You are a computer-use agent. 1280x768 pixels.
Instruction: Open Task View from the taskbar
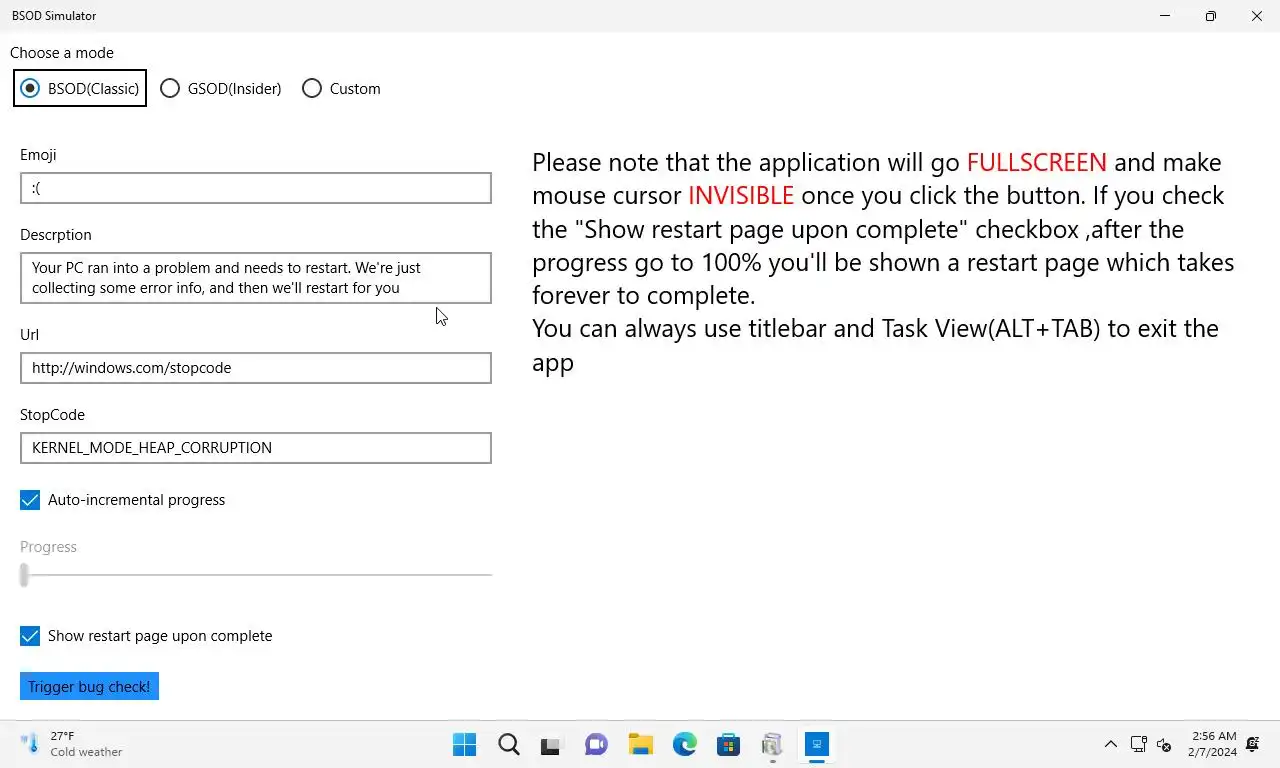click(553, 745)
